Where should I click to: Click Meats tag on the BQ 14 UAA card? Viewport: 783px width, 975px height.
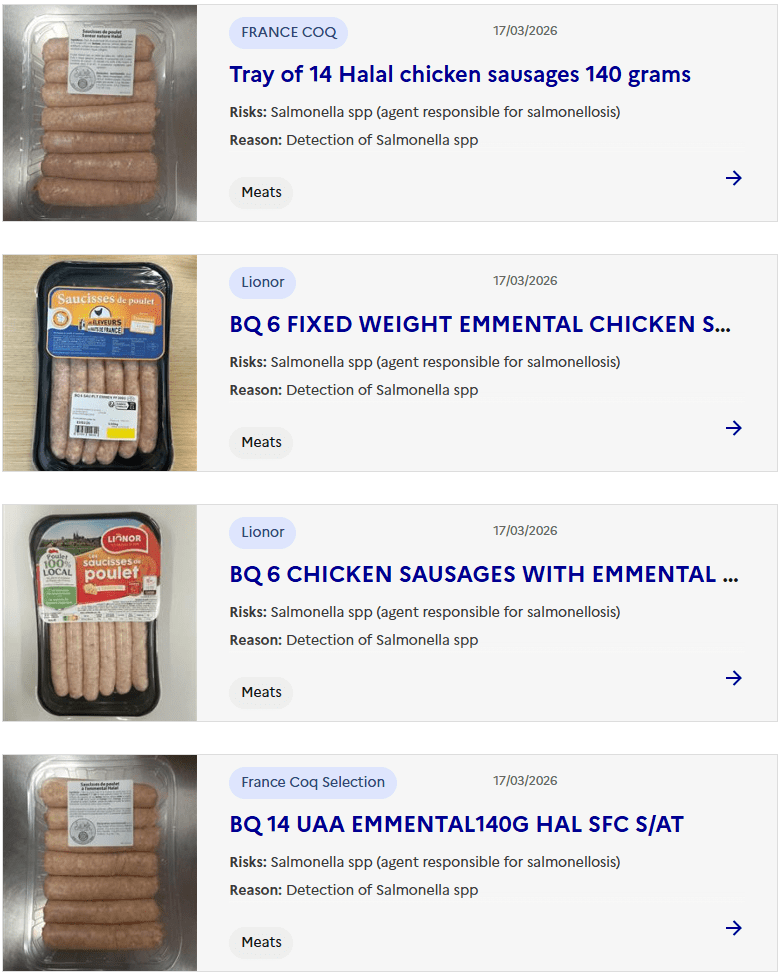point(261,942)
